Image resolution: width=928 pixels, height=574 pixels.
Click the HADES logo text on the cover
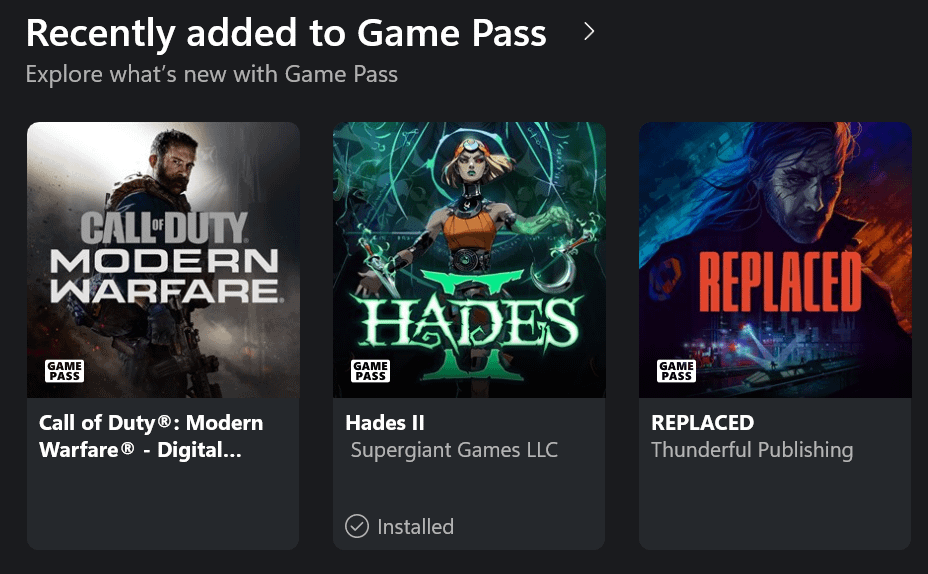469,323
